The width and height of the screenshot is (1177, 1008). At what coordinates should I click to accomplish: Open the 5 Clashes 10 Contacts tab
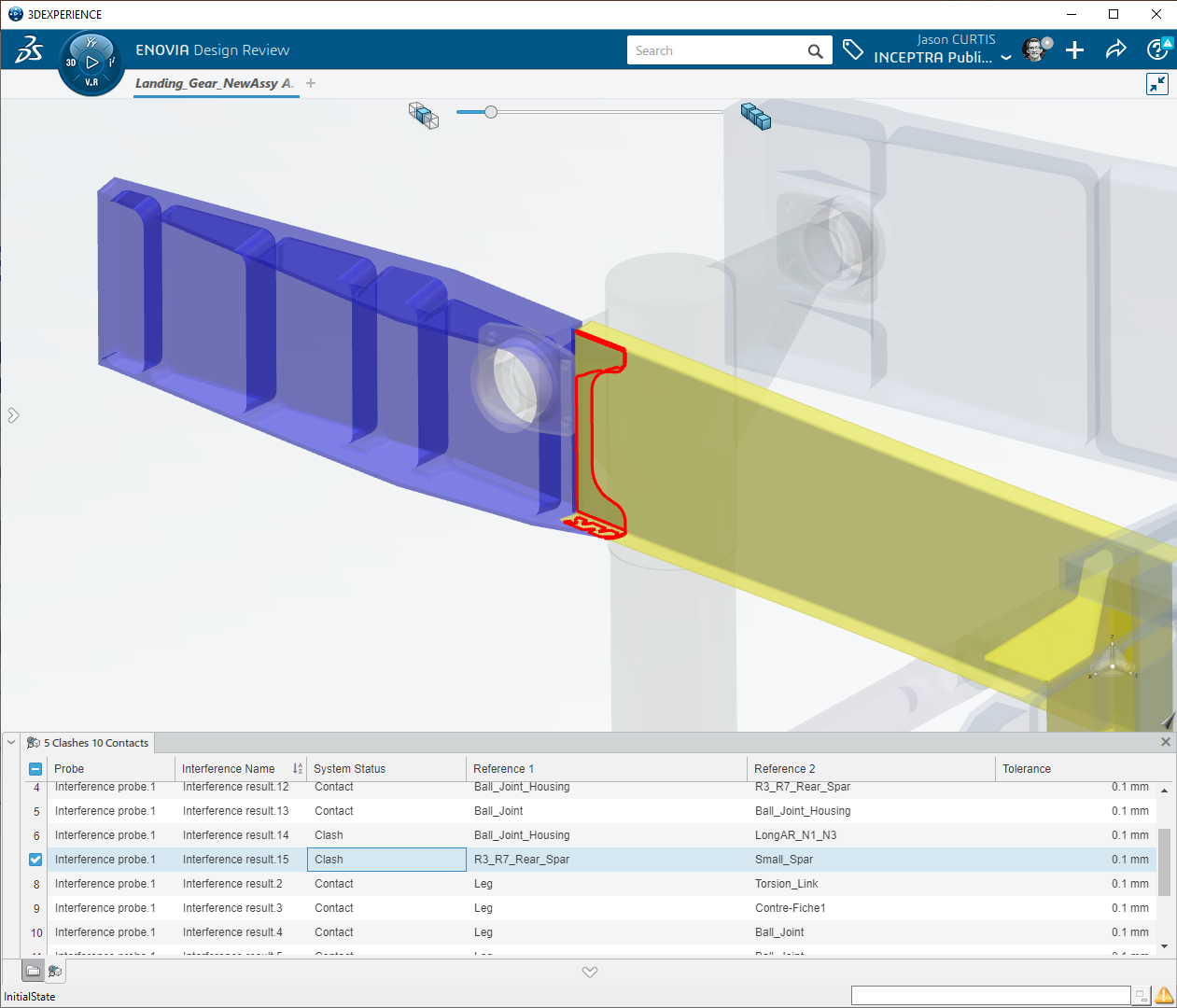89,743
